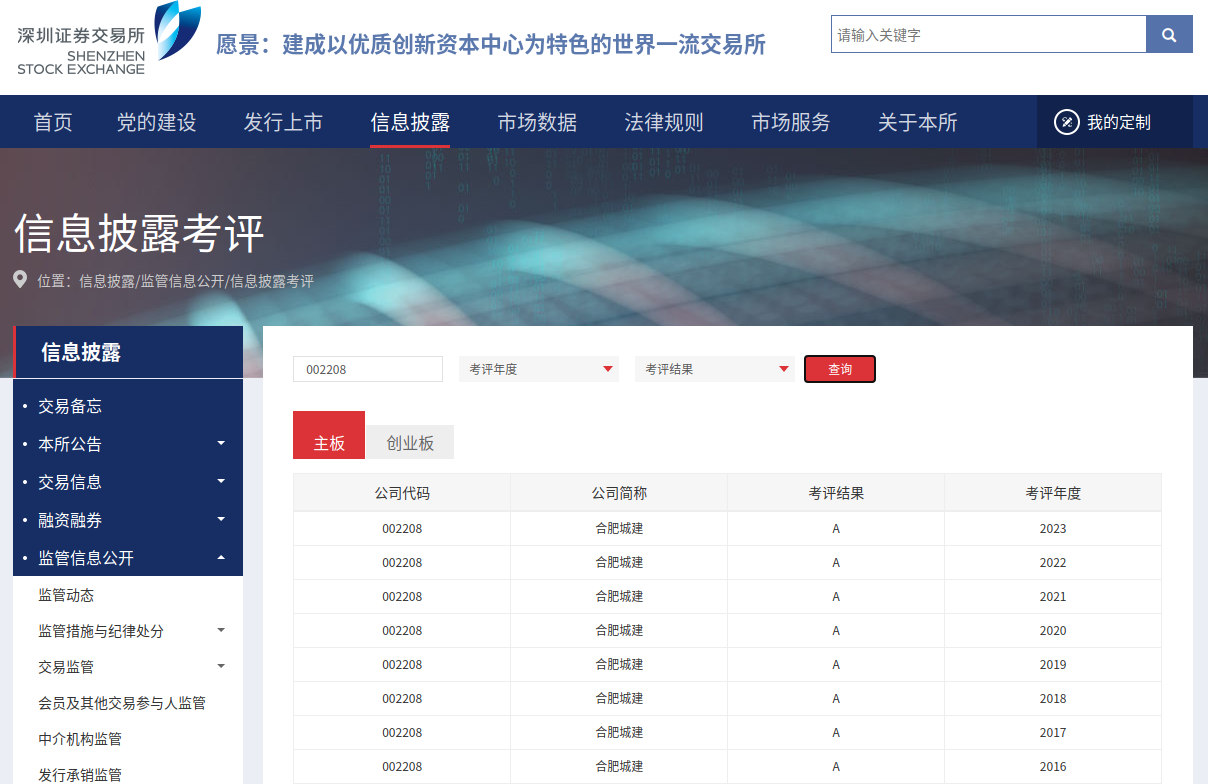Open the 考评年度 dropdown
The image size is (1208, 784).
pos(538,369)
